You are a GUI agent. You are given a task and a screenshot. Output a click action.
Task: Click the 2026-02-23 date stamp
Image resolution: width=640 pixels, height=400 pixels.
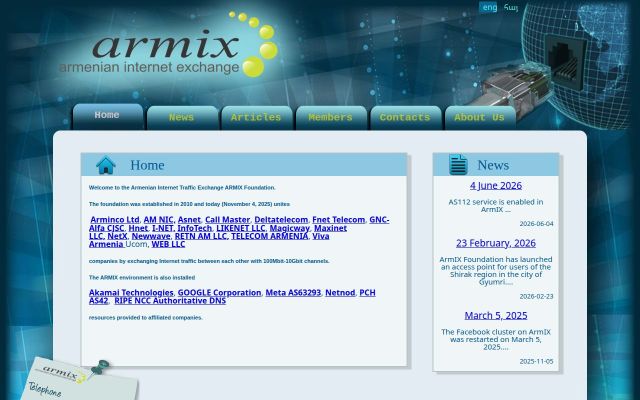coord(536,296)
